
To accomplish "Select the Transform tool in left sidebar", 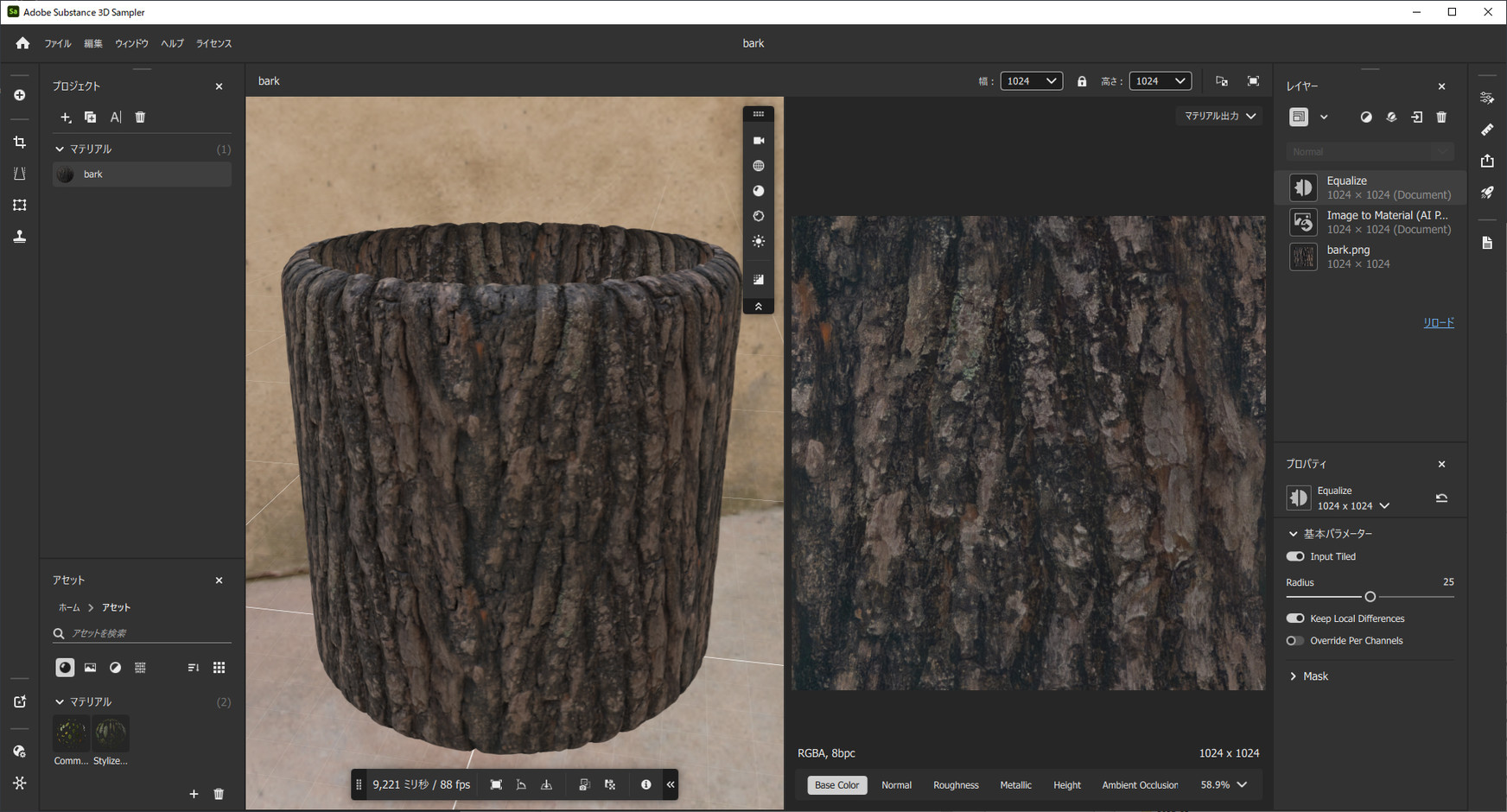I will [x=20, y=205].
